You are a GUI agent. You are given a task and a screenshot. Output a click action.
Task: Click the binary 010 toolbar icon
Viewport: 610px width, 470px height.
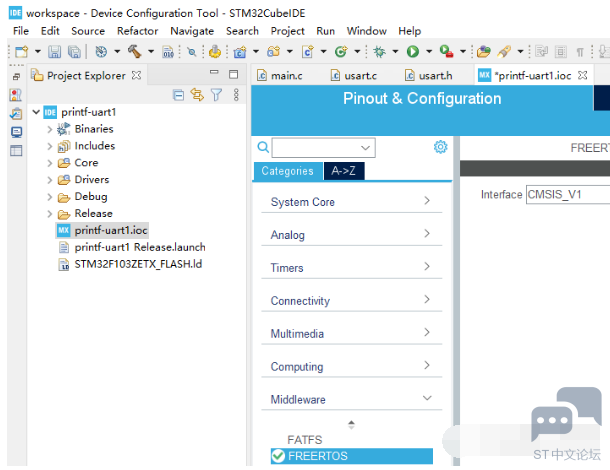point(168,51)
